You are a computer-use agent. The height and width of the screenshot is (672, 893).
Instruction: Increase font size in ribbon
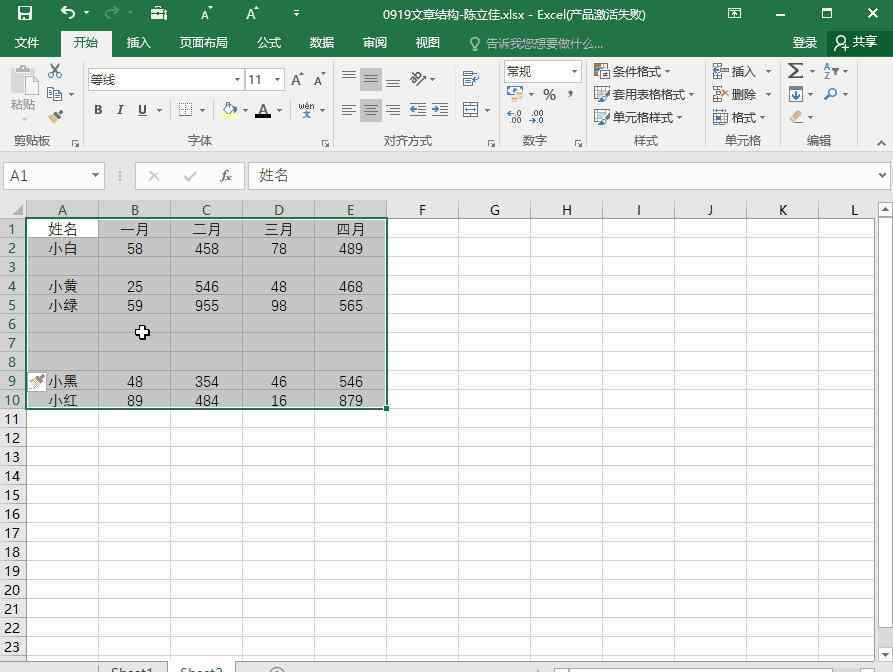pyautogui.click(x=297, y=80)
